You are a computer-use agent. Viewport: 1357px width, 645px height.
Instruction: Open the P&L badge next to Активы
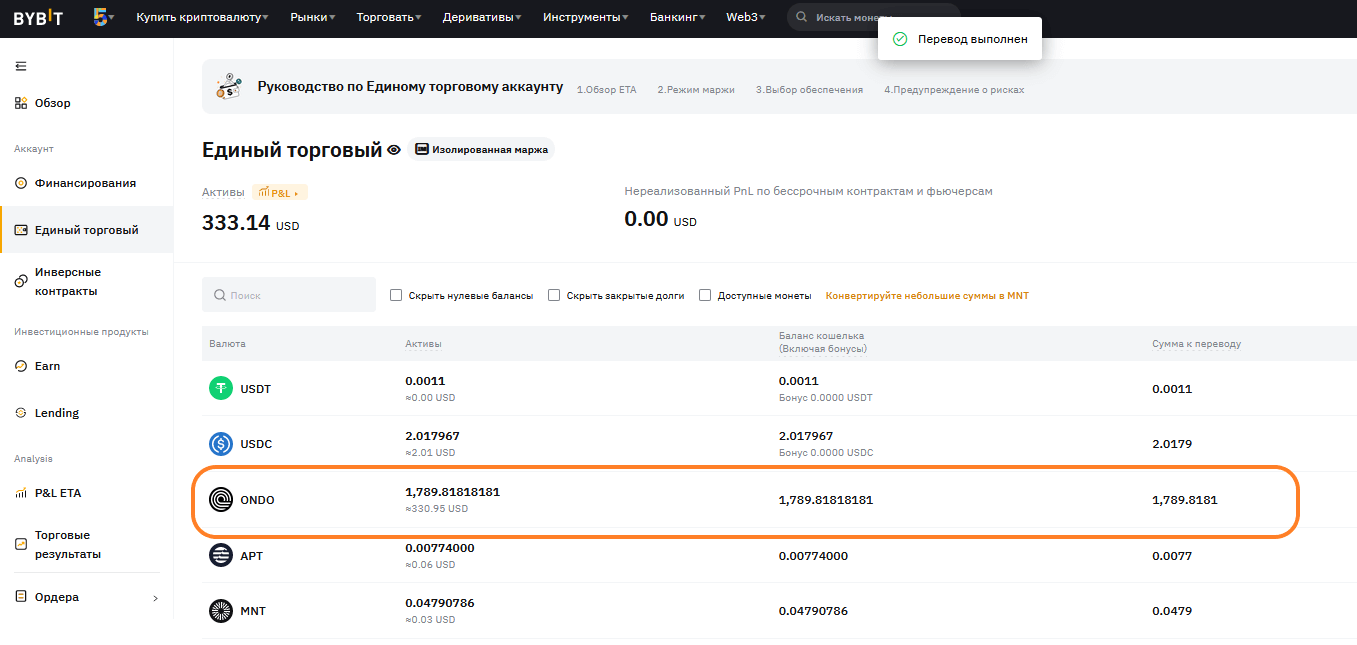(x=279, y=192)
